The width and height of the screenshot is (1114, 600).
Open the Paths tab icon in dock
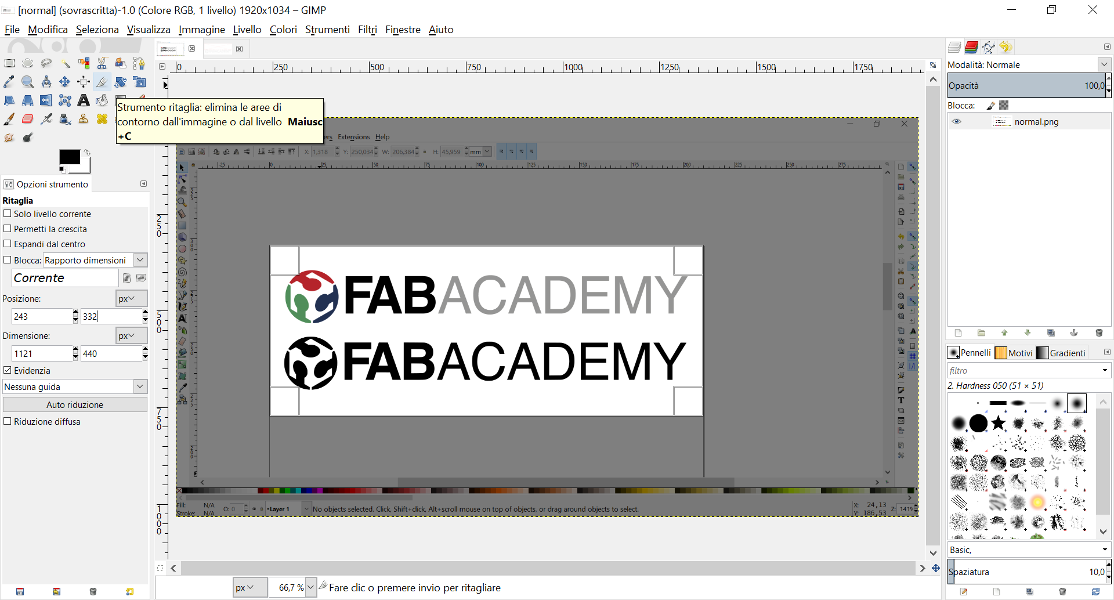988,47
